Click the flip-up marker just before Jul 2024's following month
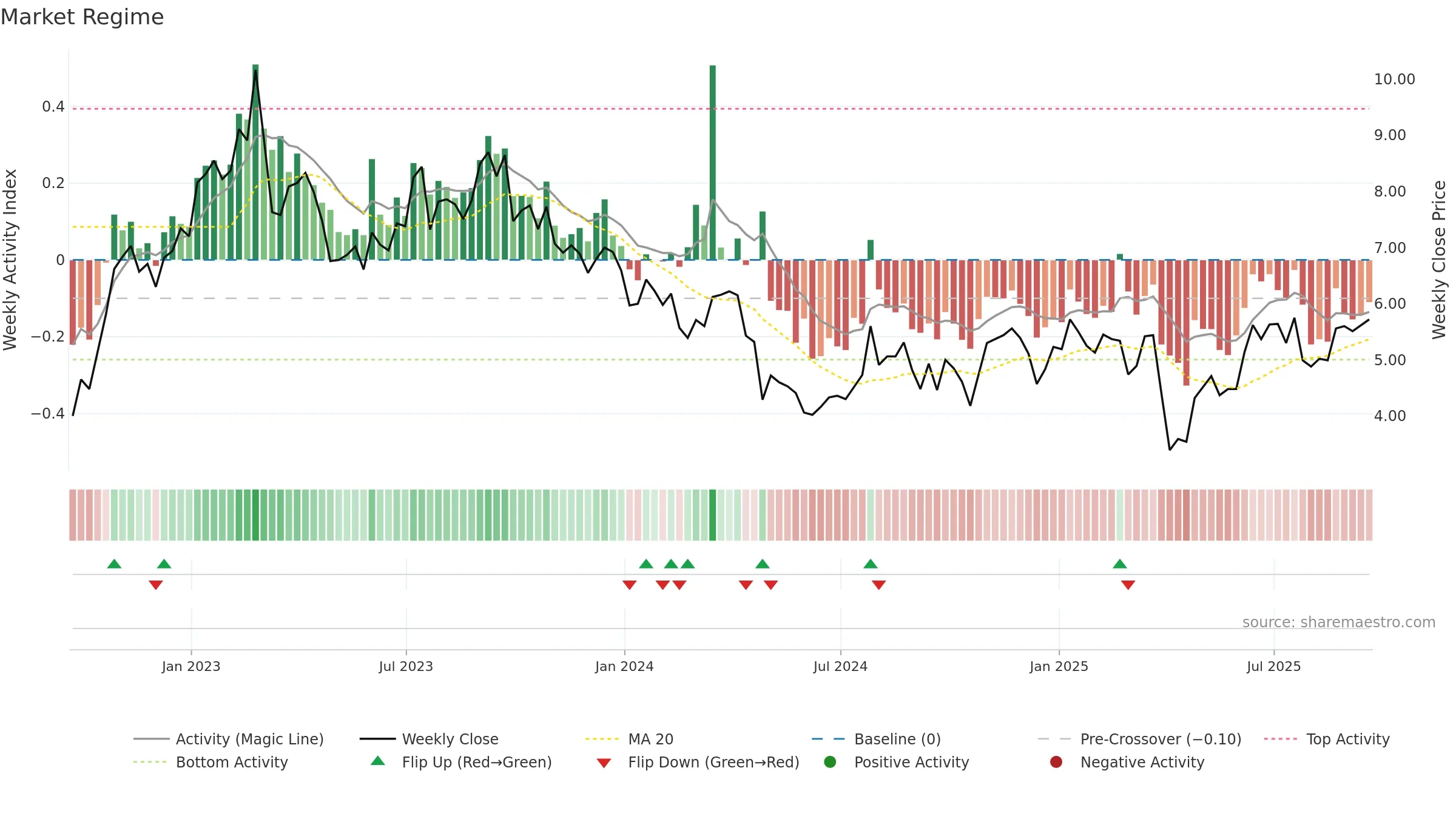 pyautogui.click(x=871, y=564)
